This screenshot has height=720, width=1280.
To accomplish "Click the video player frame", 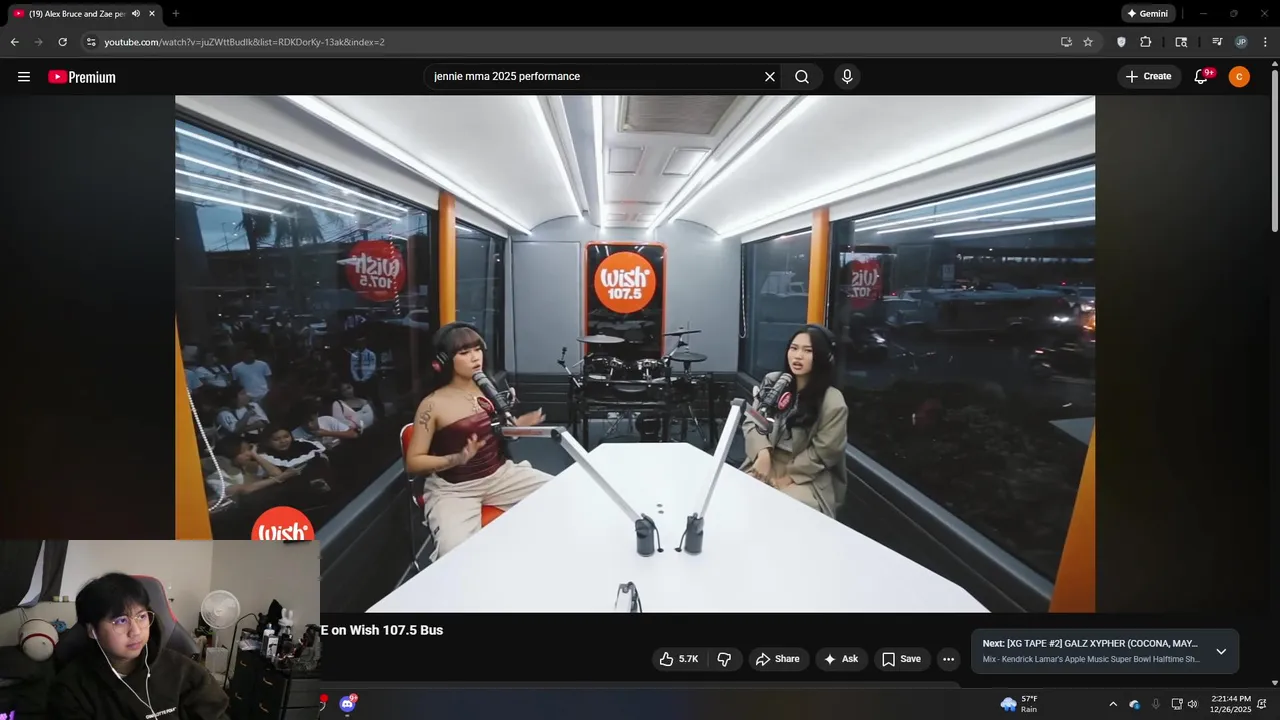I will pyautogui.click(x=635, y=354).
